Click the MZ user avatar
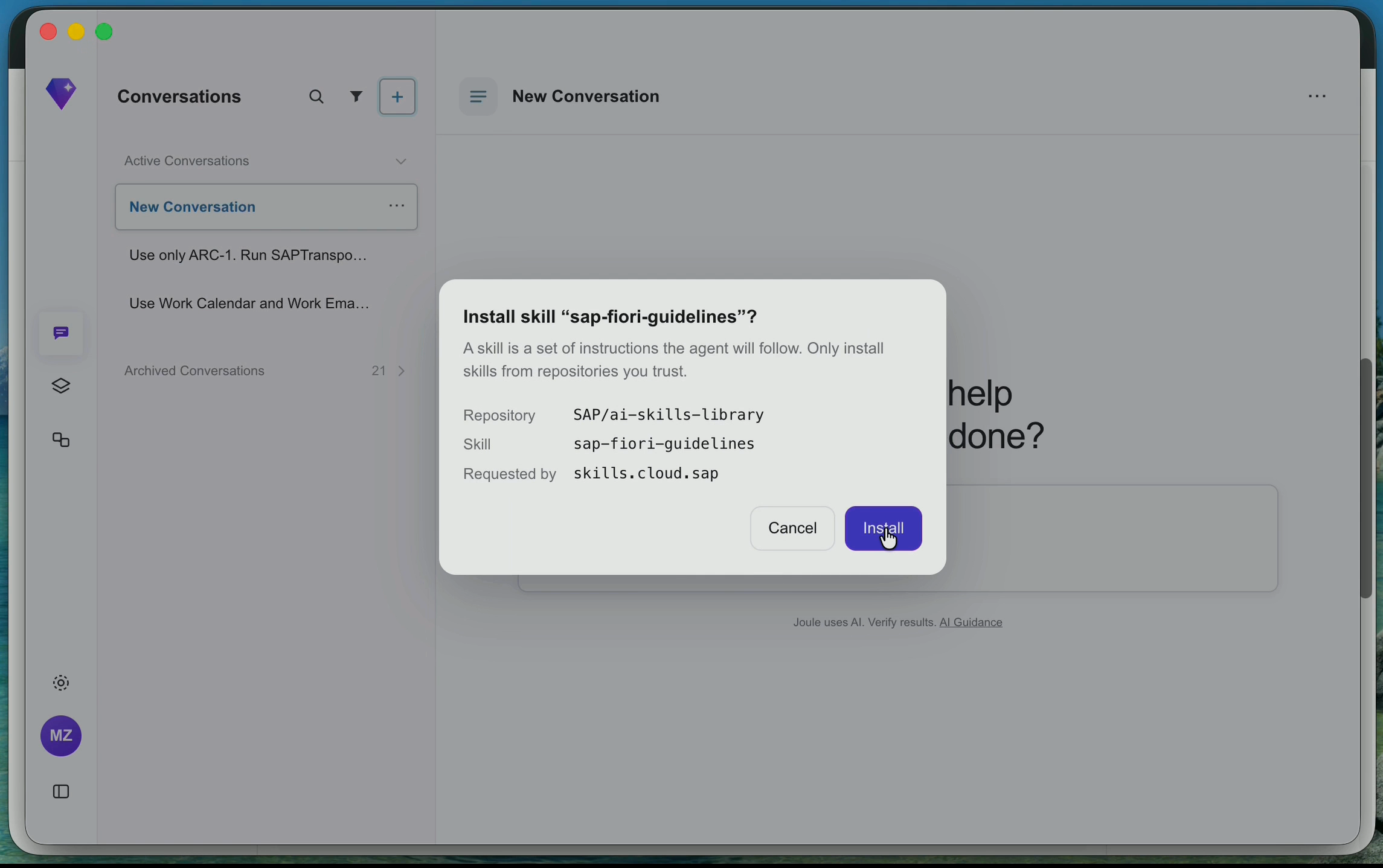The height and width of the screenshot is (868, 1383). (x=61, y=736)
